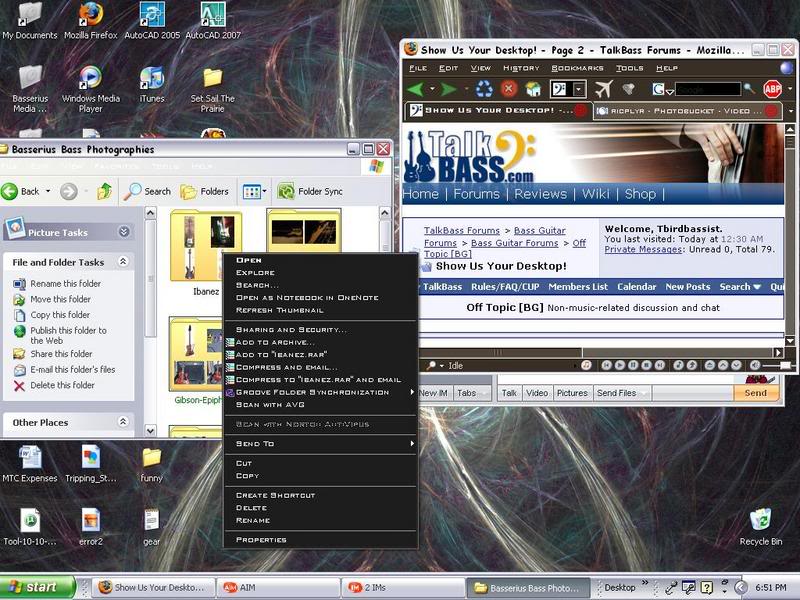
Task: Open the Recycle Bin desktop icon
Action: 761,527
